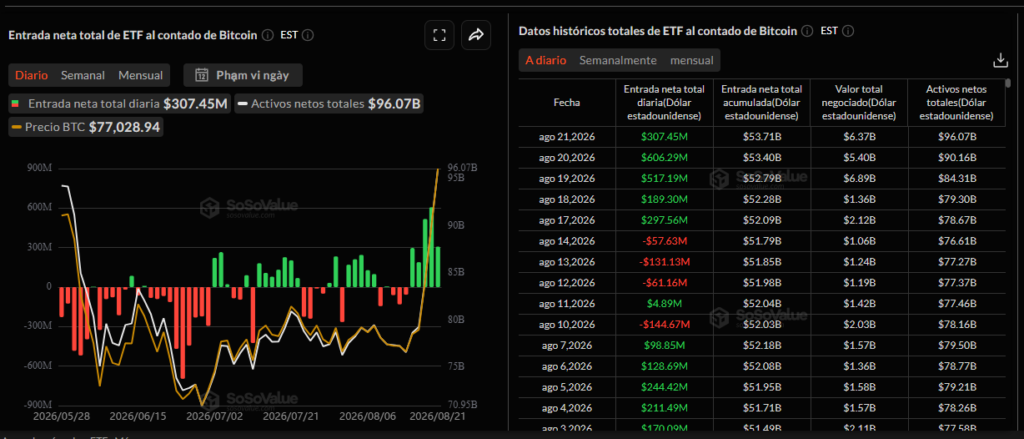Click the $606.29M inflow cell
Image resolution: width=1024 pixels, height=439 pixels.
pyautogui.click(x=664, y=157)
